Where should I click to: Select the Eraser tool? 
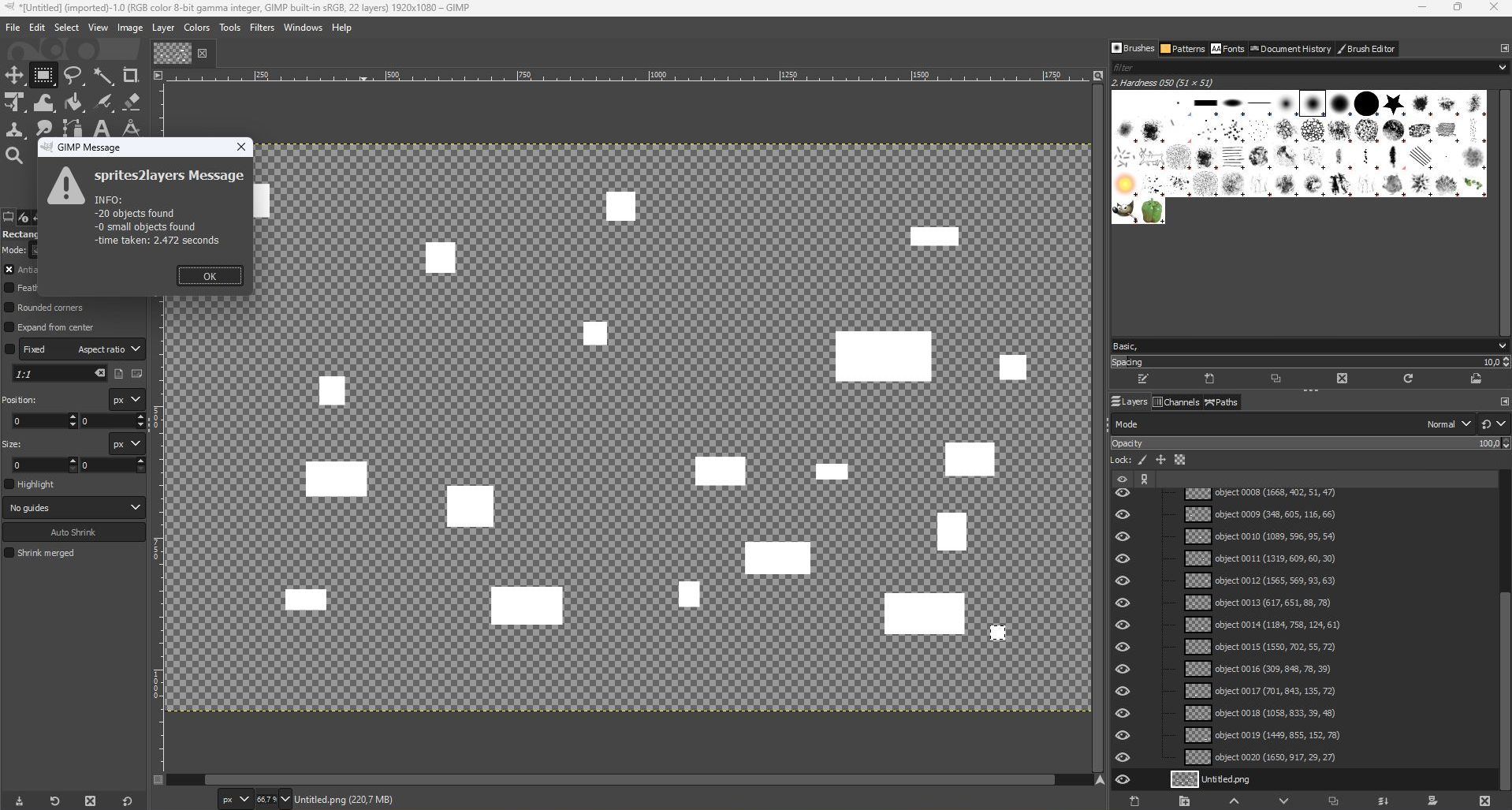[x=131, y=103]
